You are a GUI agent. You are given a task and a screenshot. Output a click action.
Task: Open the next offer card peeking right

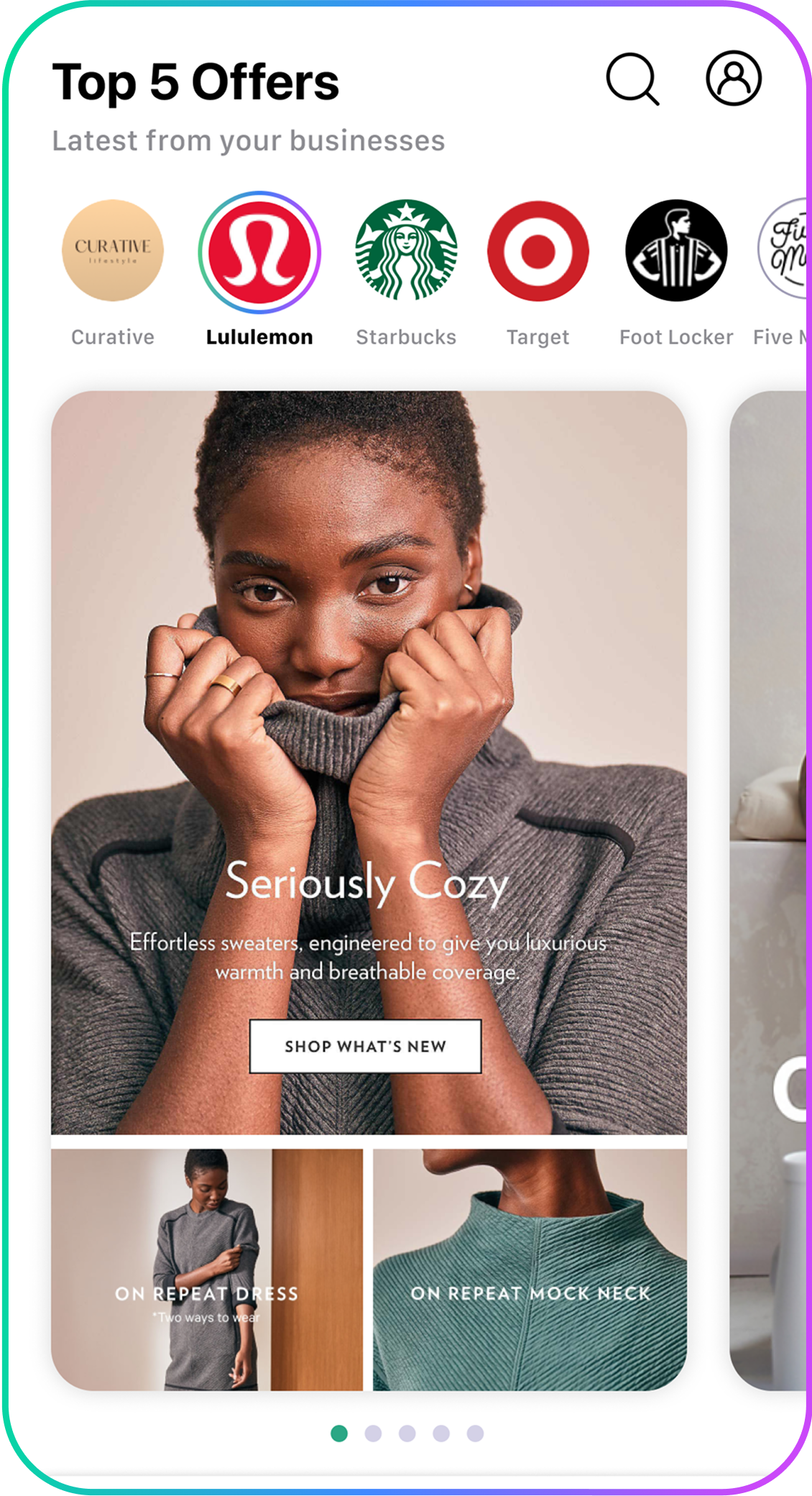[x=768, y=891]
